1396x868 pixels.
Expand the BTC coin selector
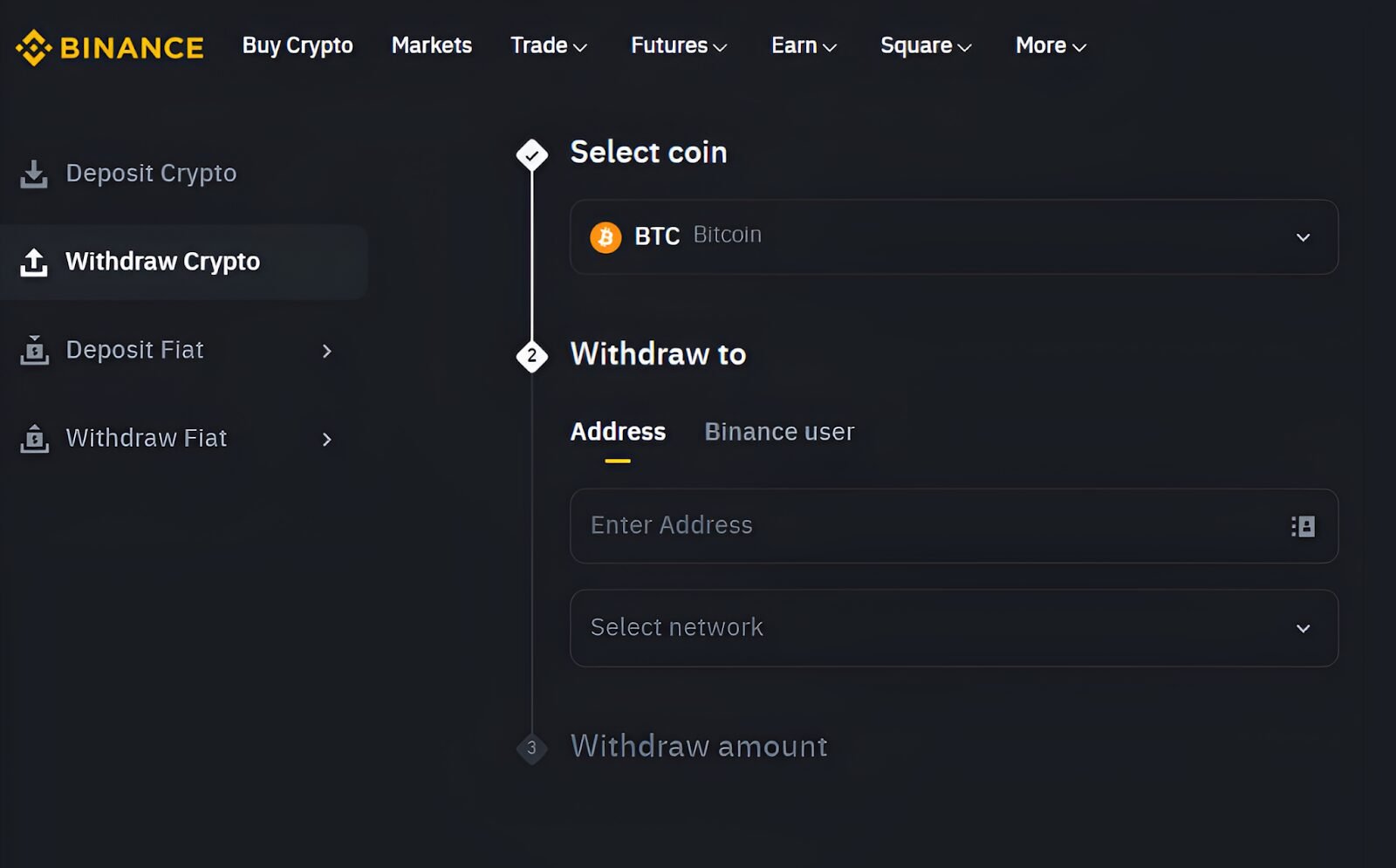(1304, 236)
